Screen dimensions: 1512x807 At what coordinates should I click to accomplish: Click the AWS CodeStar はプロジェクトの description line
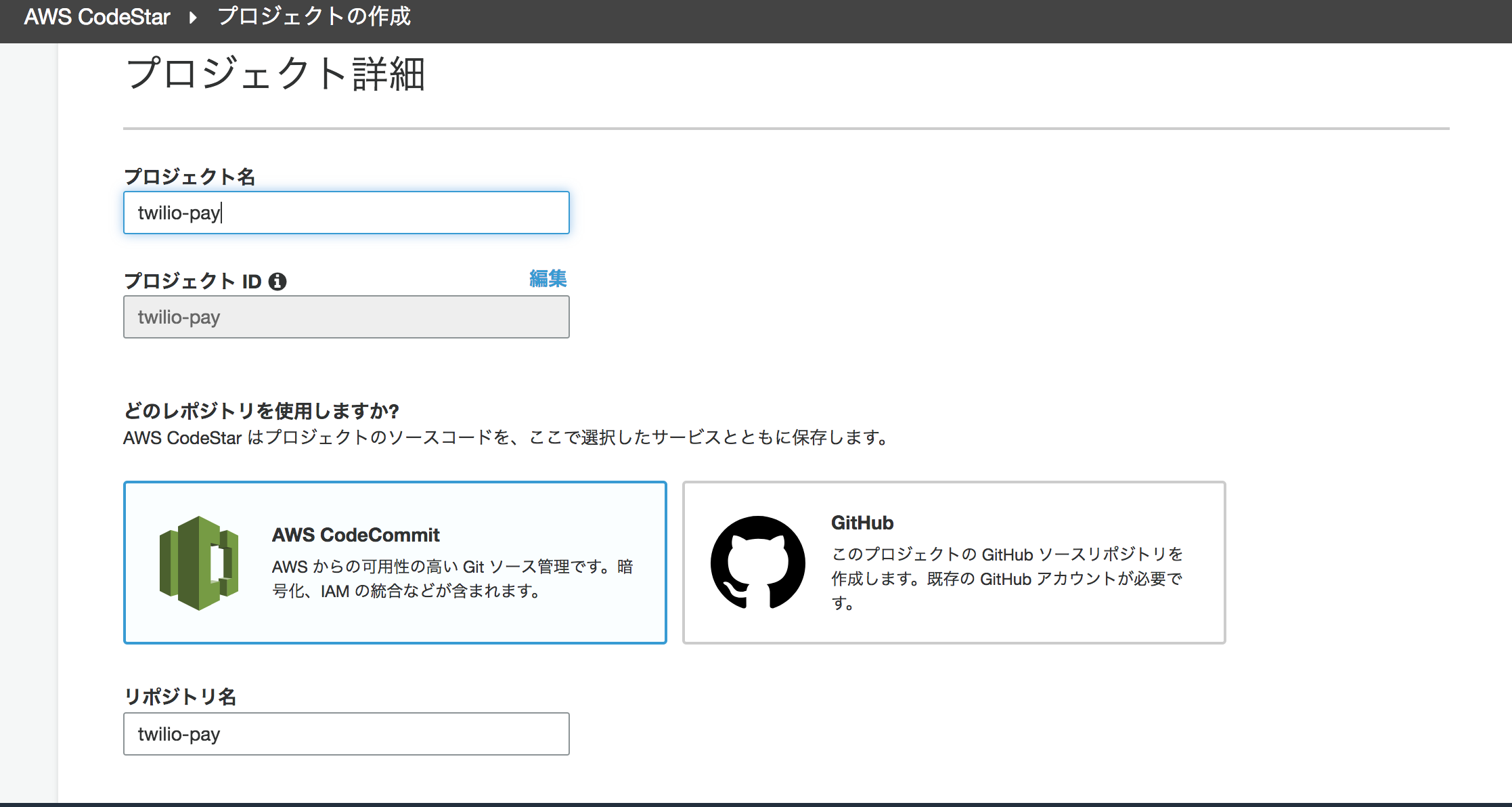(x=506, y=438)
